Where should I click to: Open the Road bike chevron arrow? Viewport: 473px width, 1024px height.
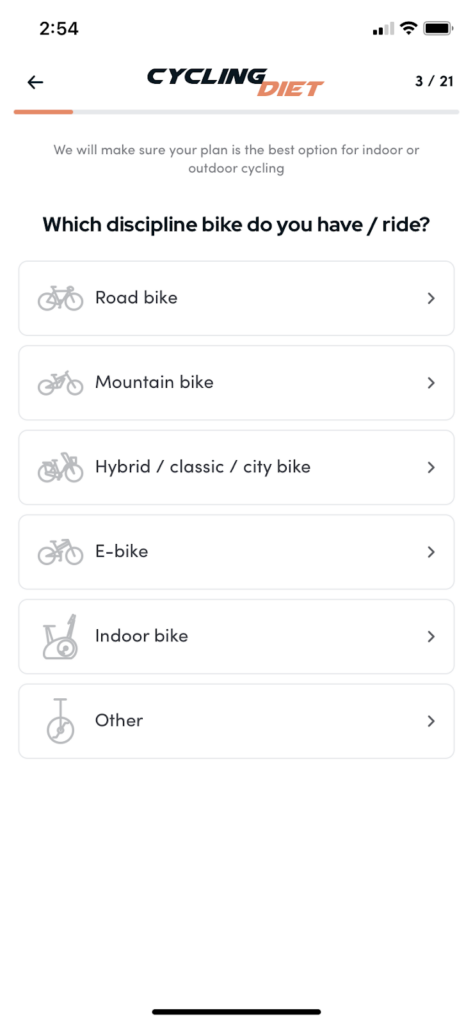coord(431,298)
